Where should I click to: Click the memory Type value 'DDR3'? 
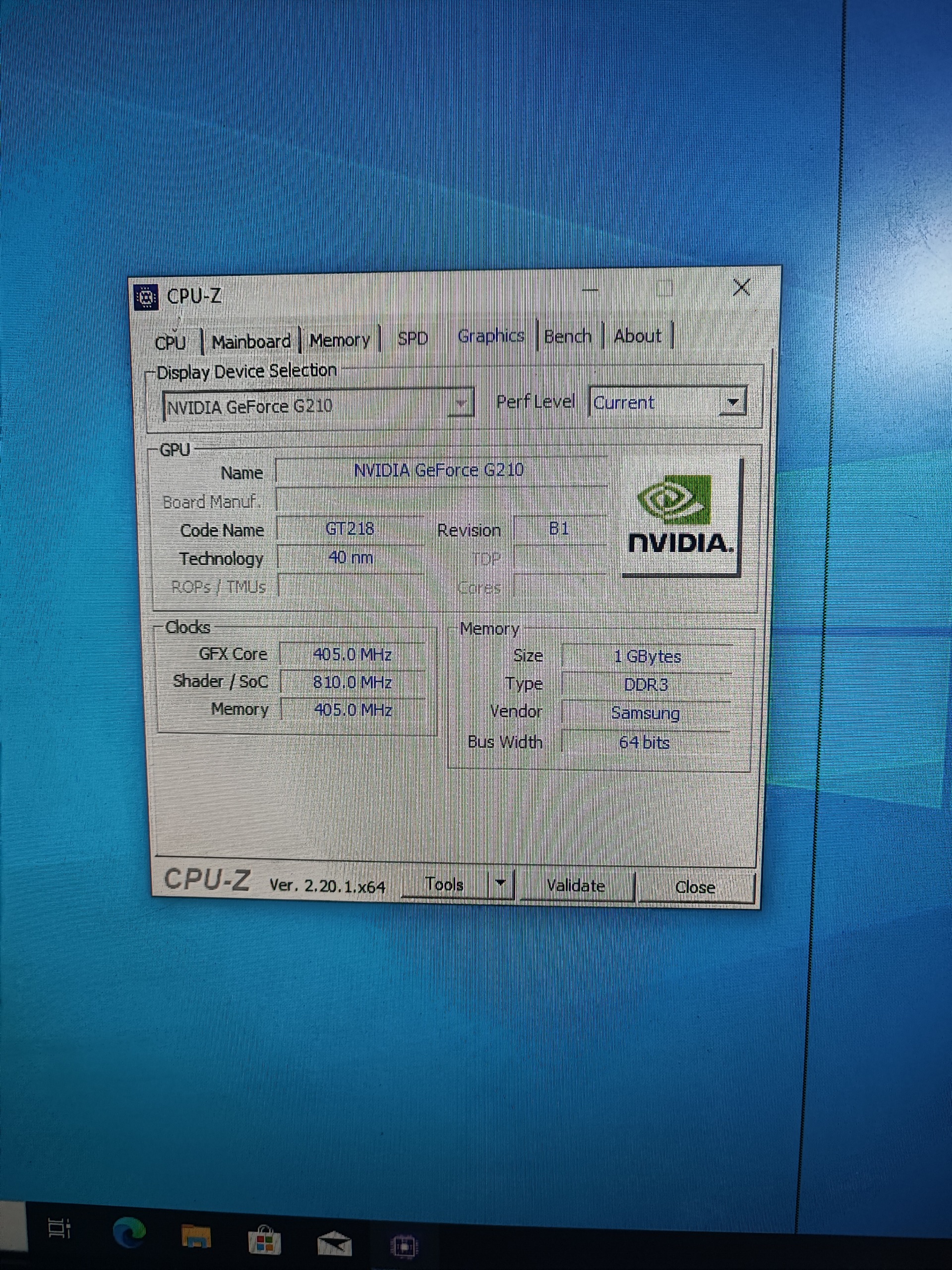click(646, 685)
